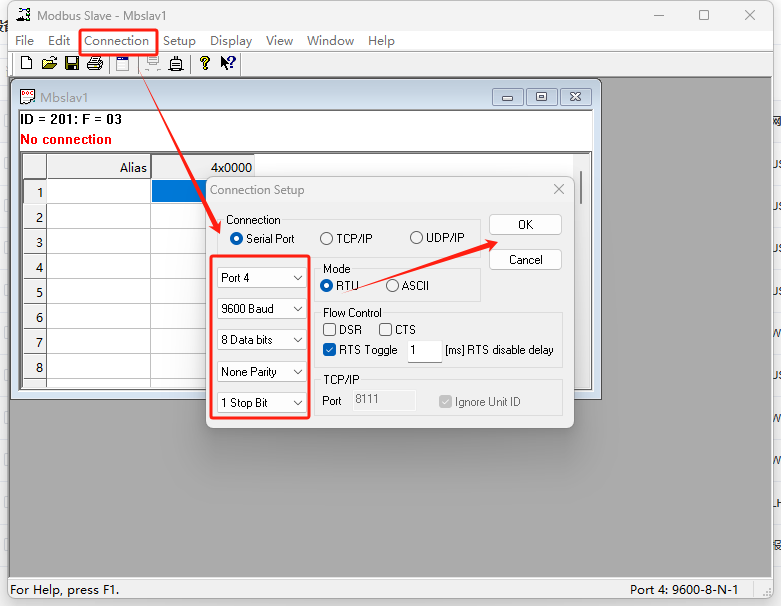Click the RTS disable delay input field
781x606 pixels.
(x=424, y=350)
